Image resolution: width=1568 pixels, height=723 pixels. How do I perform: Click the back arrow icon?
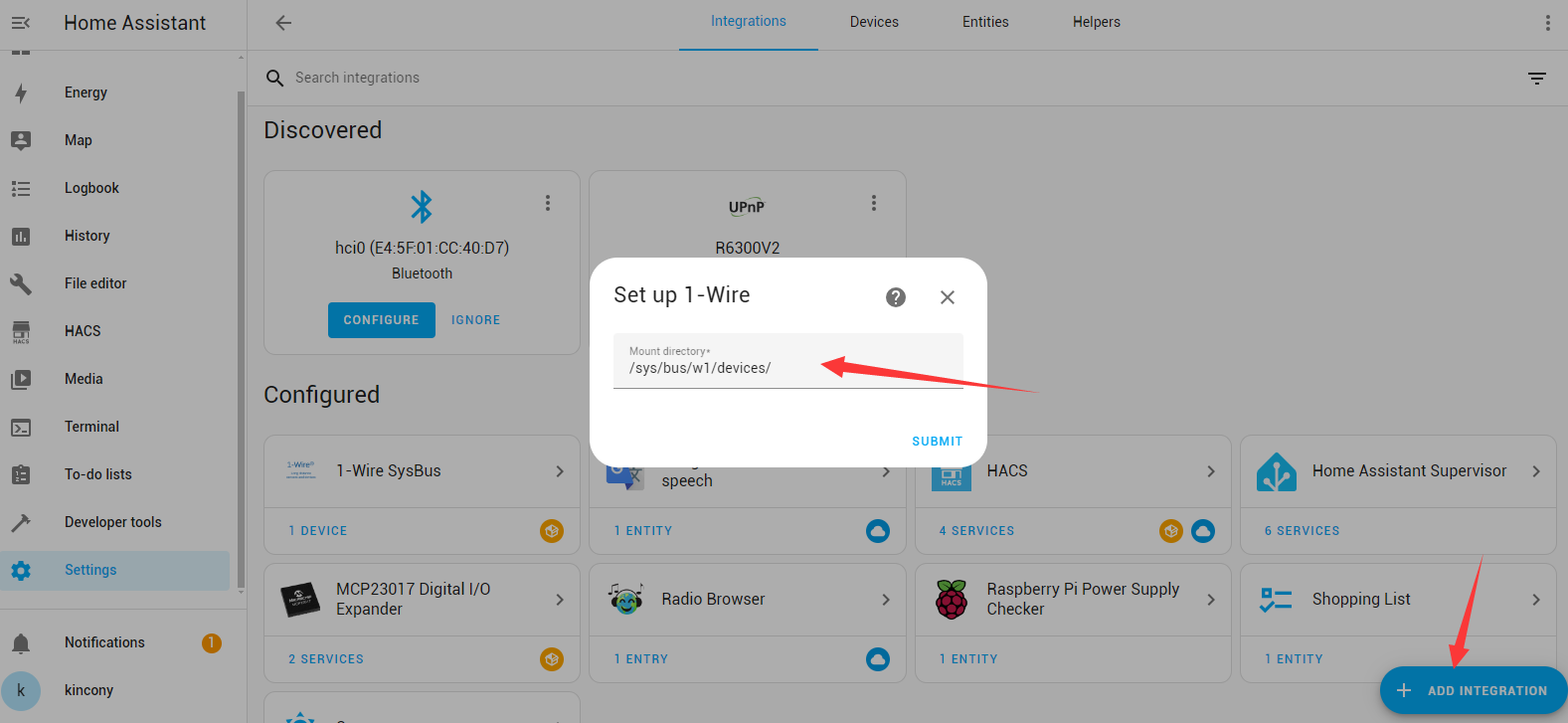point(283,23)
